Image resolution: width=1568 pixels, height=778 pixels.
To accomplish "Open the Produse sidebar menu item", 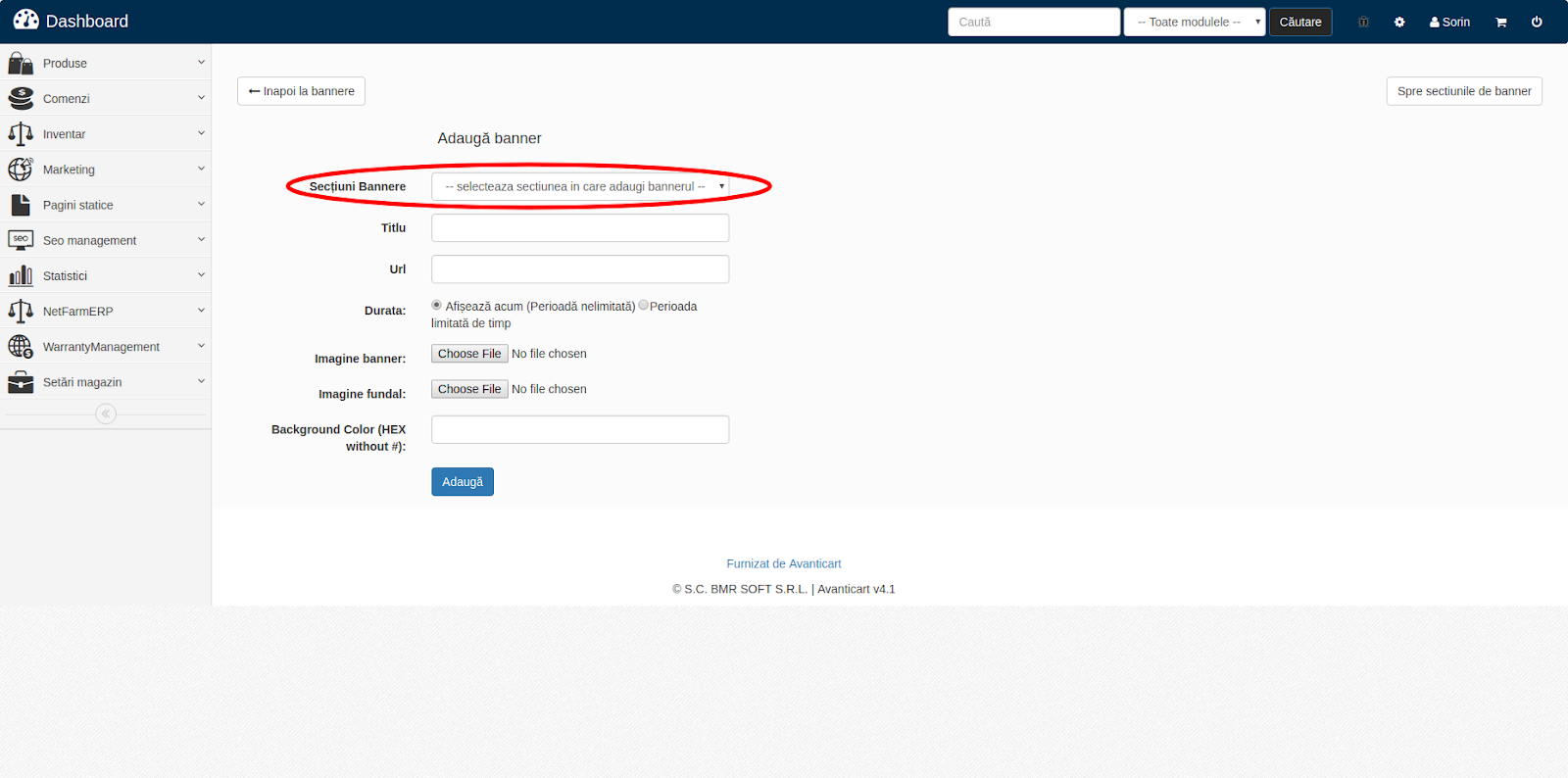I will pos(106,64).
